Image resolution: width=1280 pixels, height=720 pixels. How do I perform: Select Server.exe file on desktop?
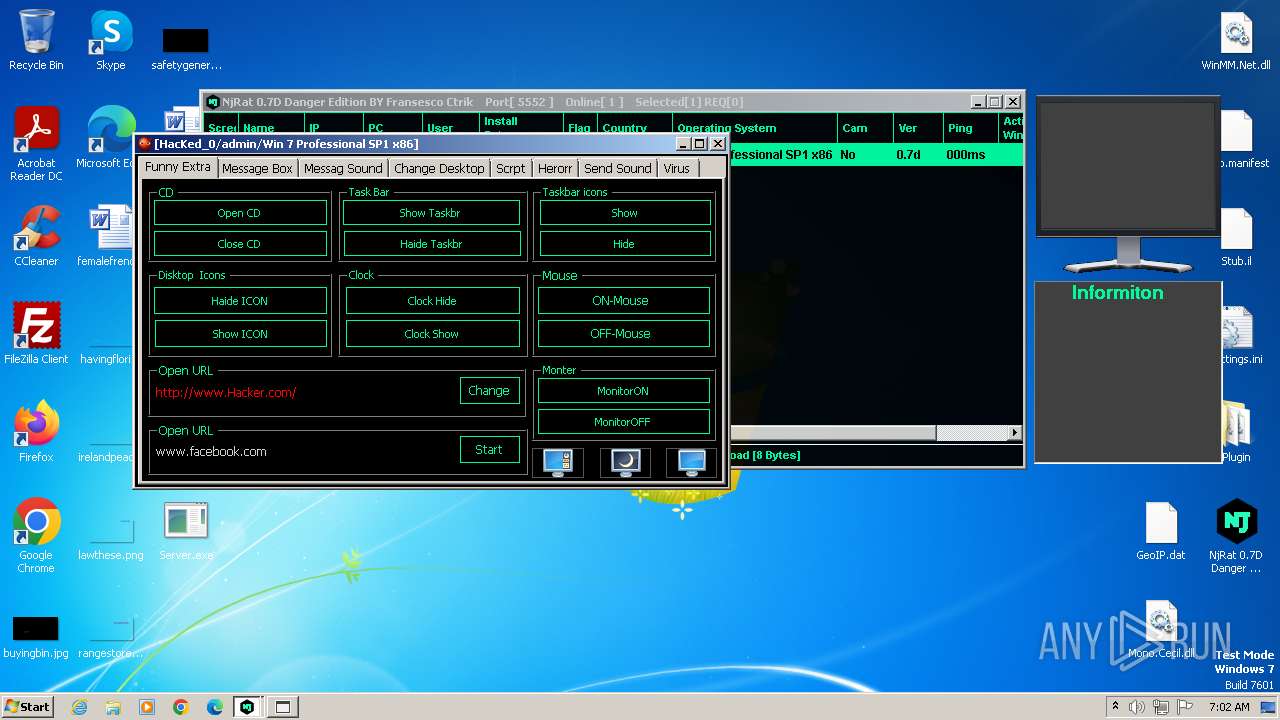pyautogui.click(x=186, y=531)
